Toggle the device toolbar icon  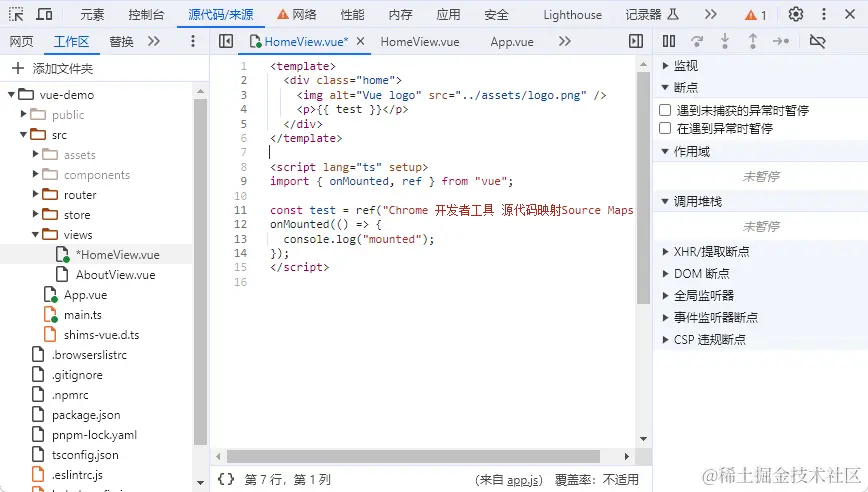(44, 14)
